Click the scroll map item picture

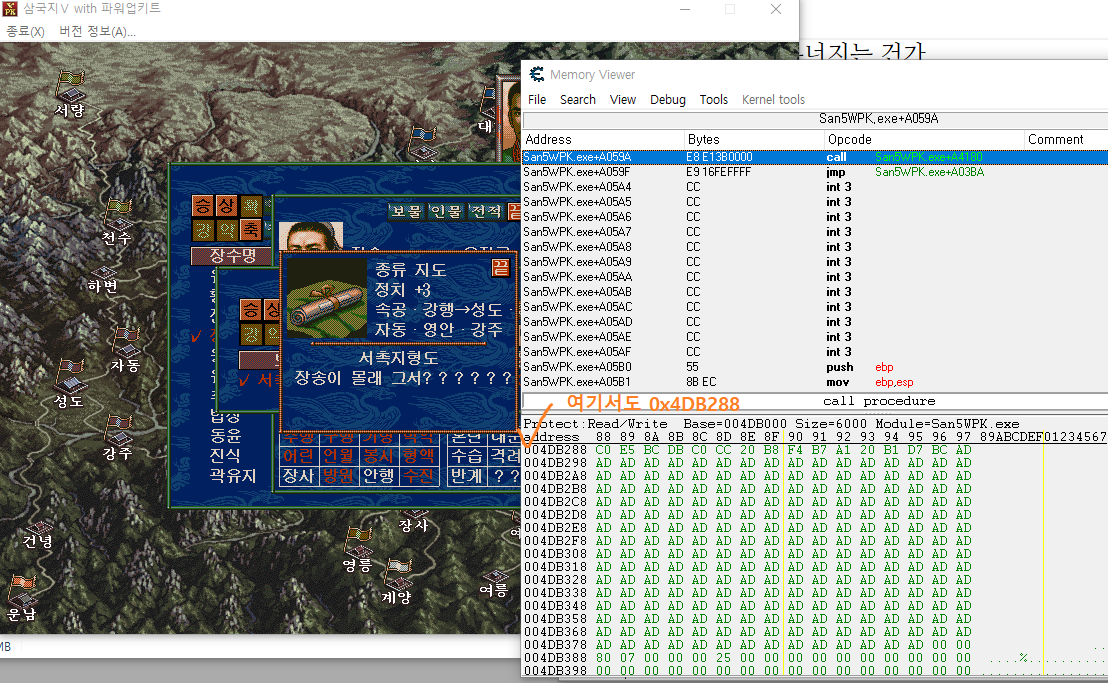click(x=327, y=297)
